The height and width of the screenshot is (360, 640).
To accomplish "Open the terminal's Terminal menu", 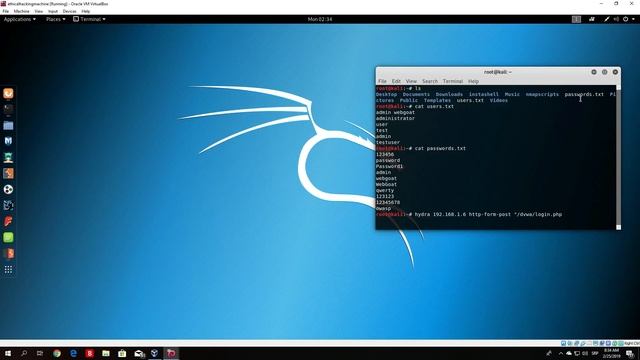I will (x=453, y=81).
